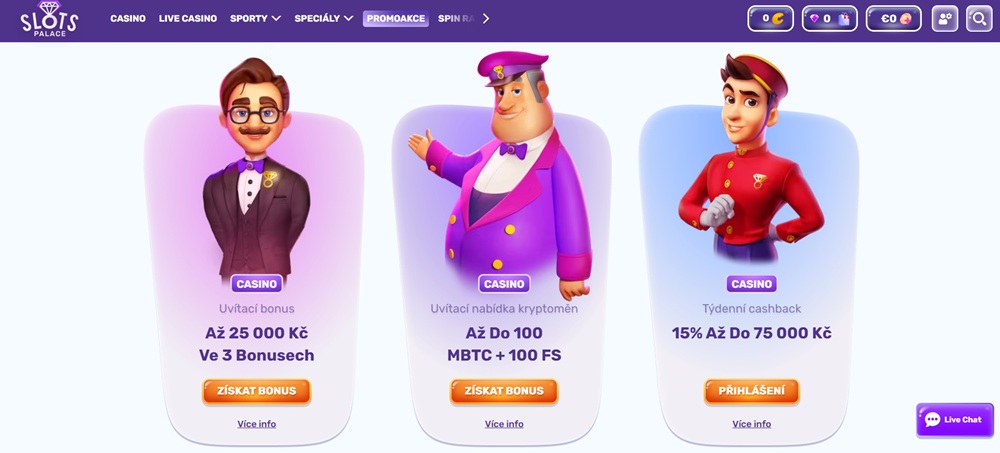Expand the SPORTY dropdown menu
1000x453 pixels.
click(x=255, y=19)
